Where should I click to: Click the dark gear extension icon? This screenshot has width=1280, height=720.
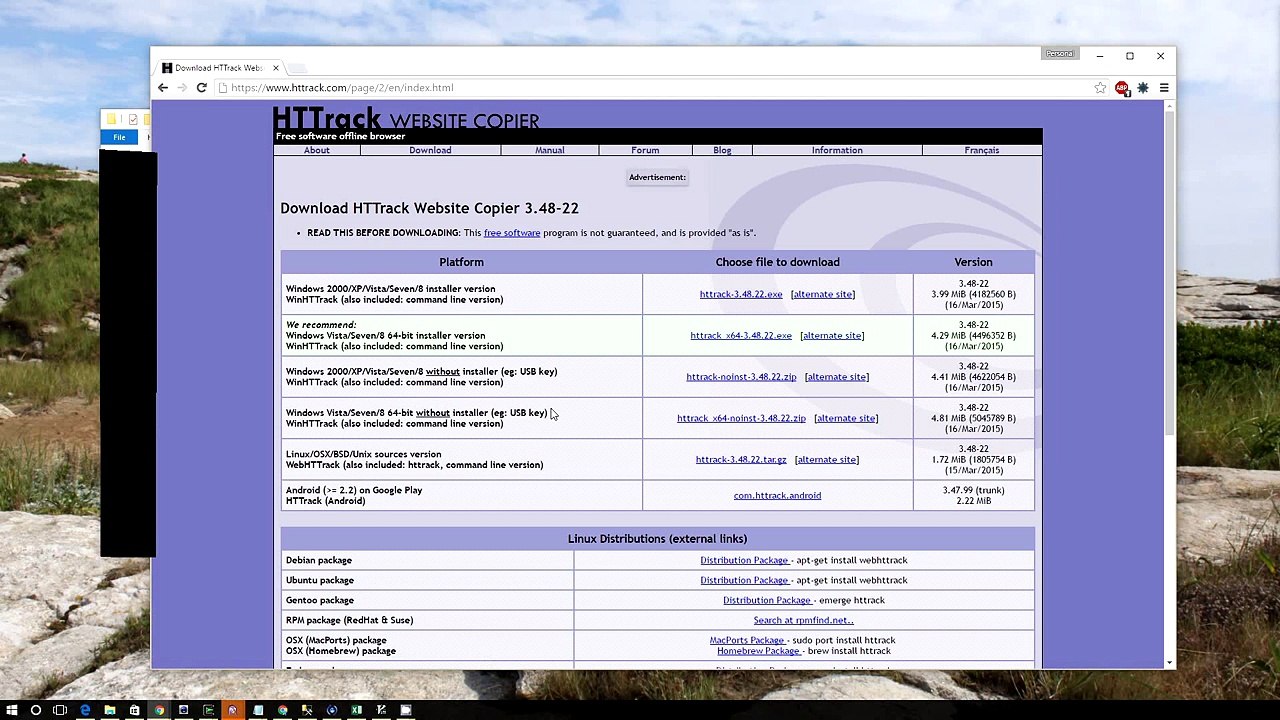tap(1143, 88)
